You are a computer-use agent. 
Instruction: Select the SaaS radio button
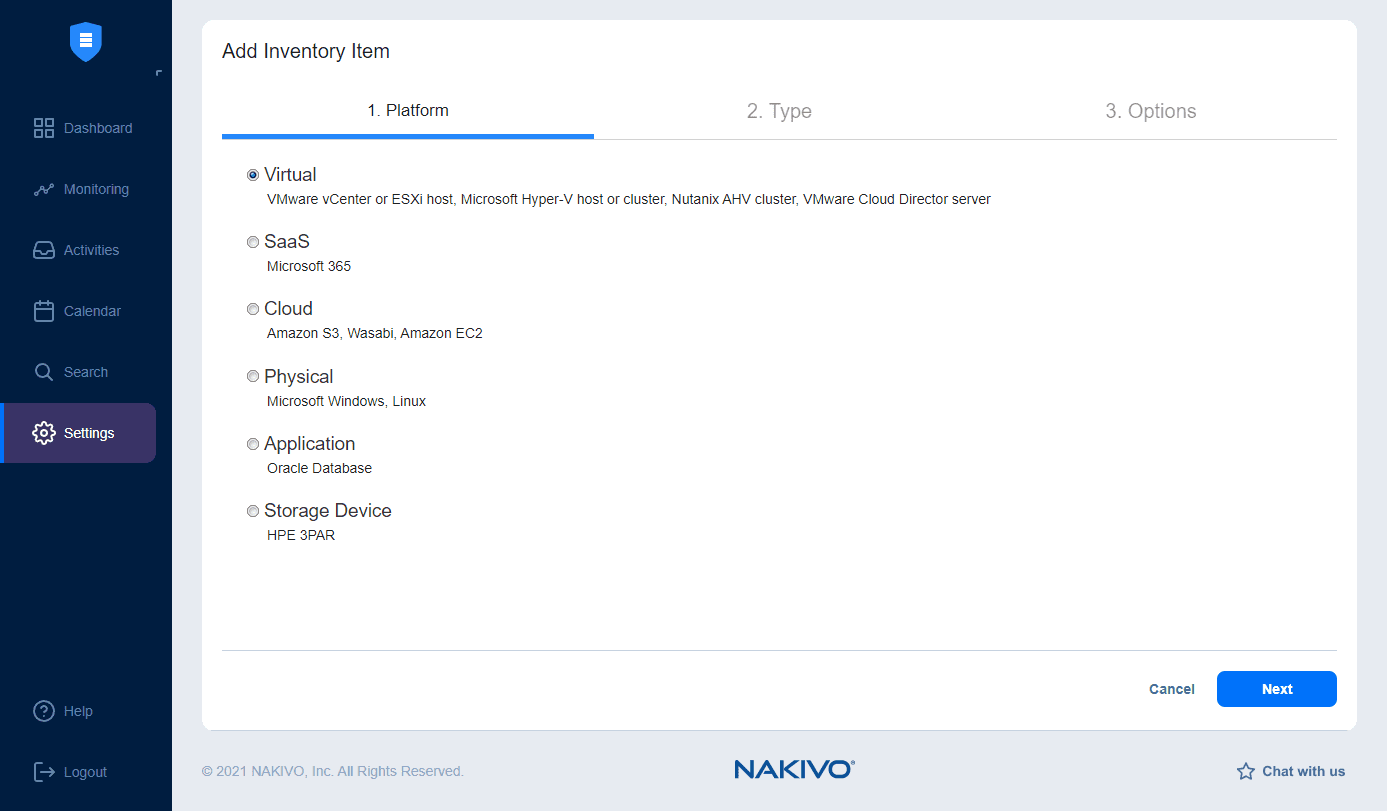[253, 242]
